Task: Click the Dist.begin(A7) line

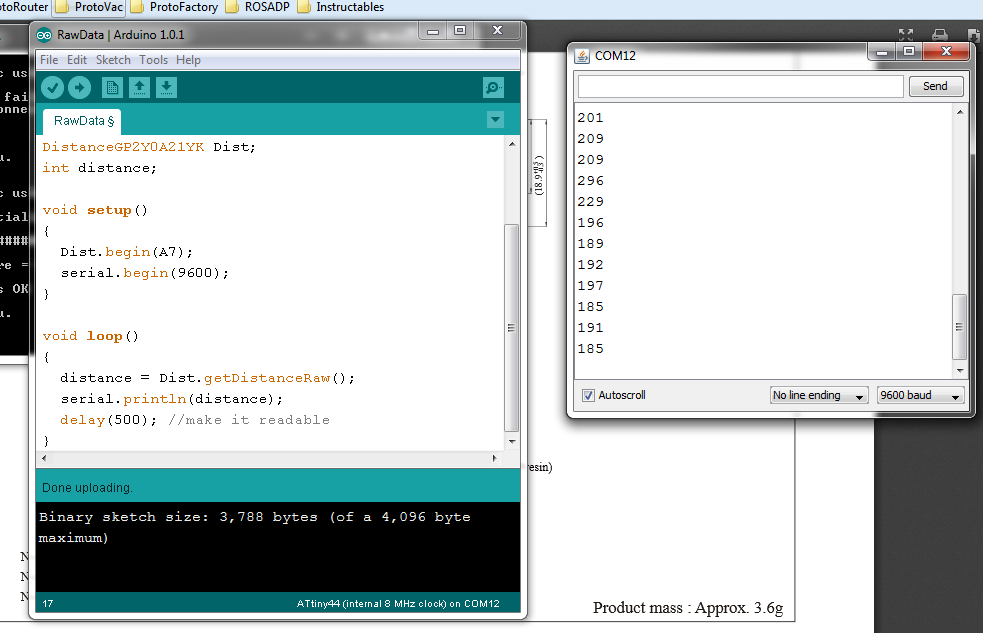Action: coord(127,252)
